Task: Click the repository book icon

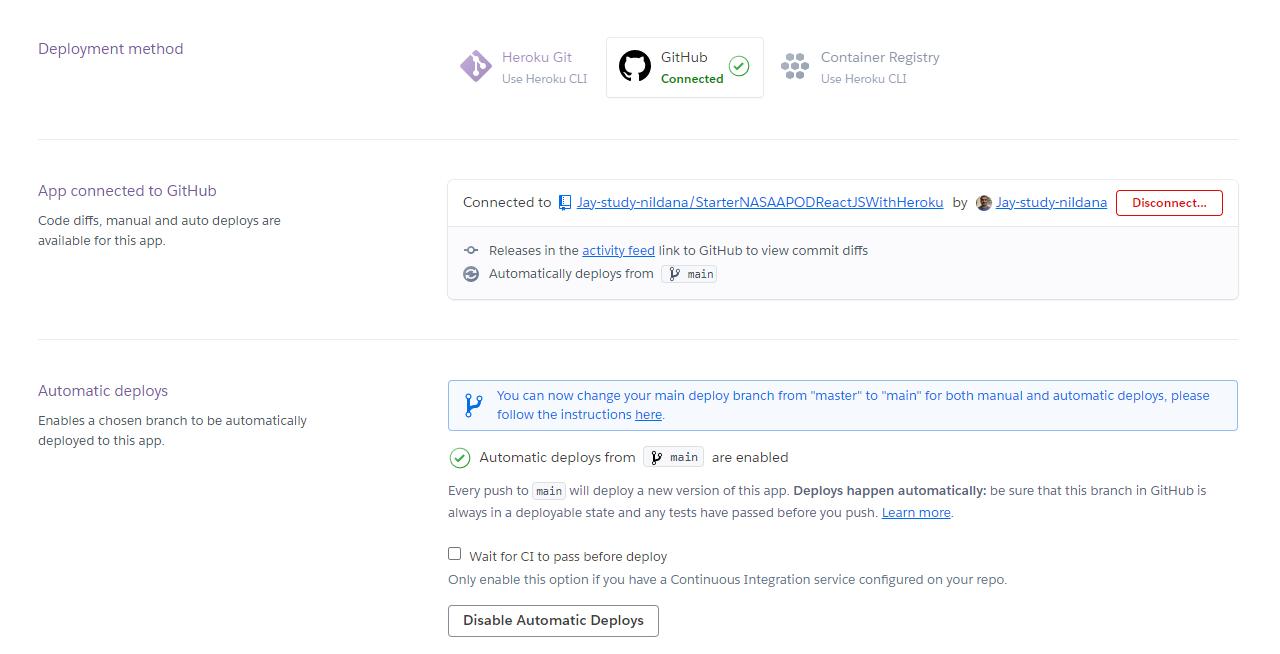Action: [565, 202]
